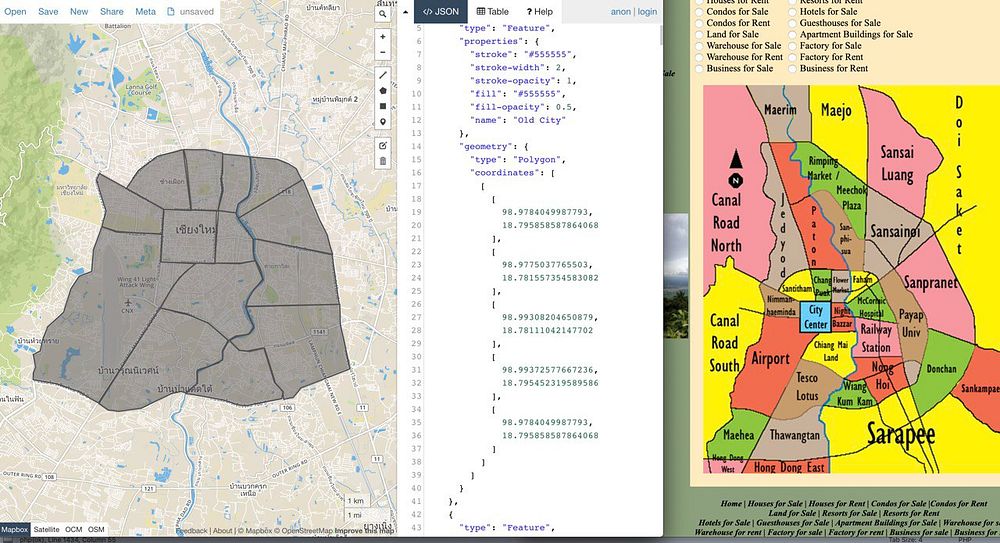The image size is (1000, 543).
Task: Open the Save menu
Action: tap(48, 11)
